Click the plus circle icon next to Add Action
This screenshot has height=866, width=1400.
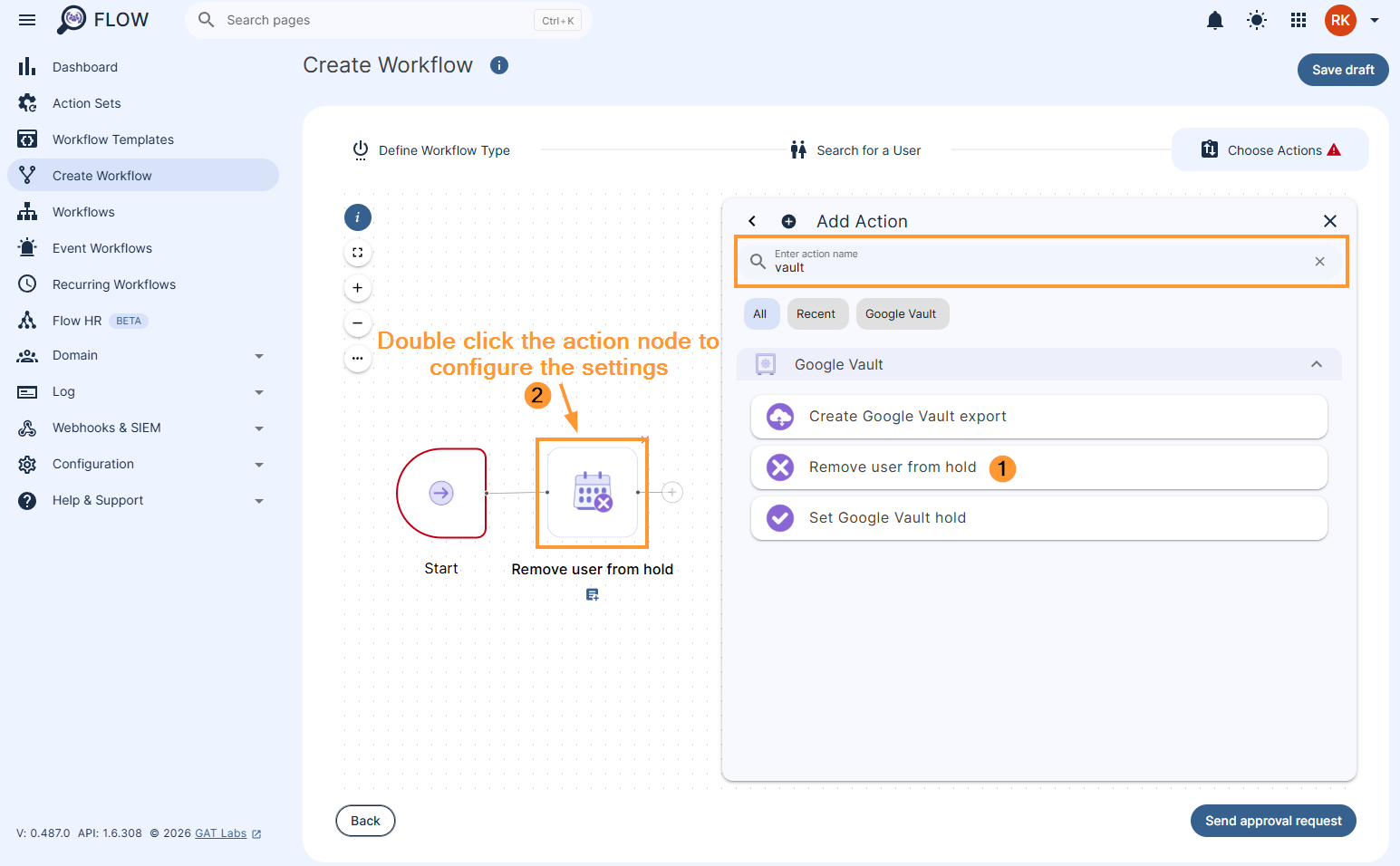tap(789, 221)
